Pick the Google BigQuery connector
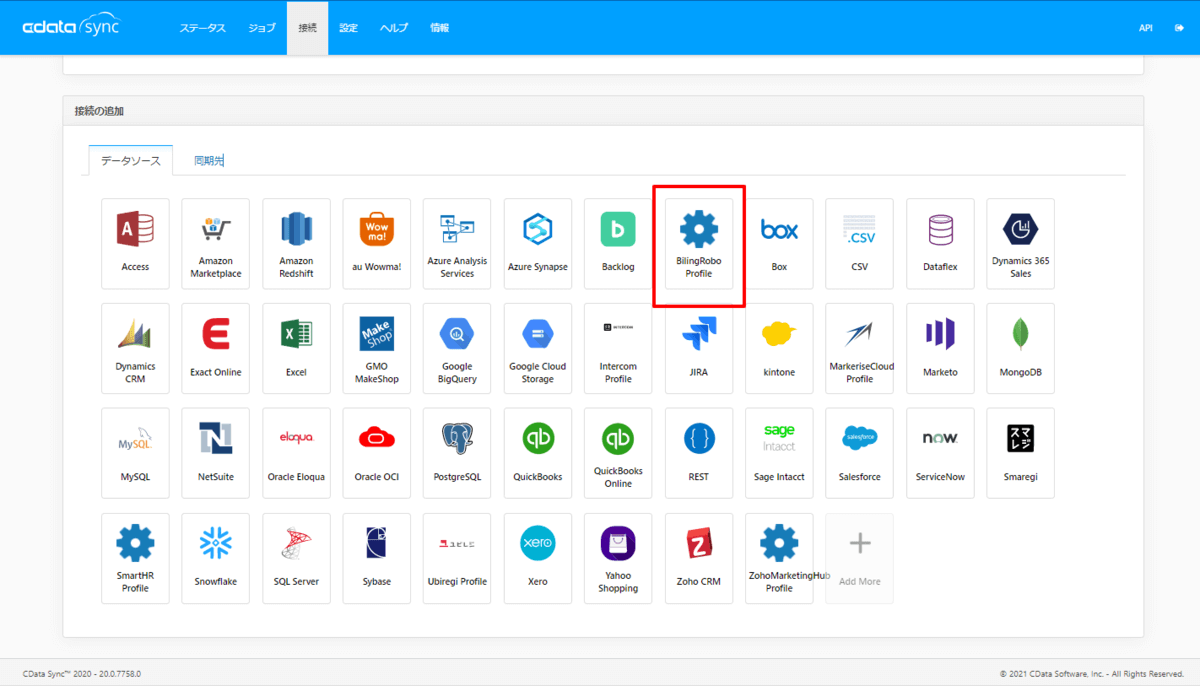 click(x=457, y=348)
